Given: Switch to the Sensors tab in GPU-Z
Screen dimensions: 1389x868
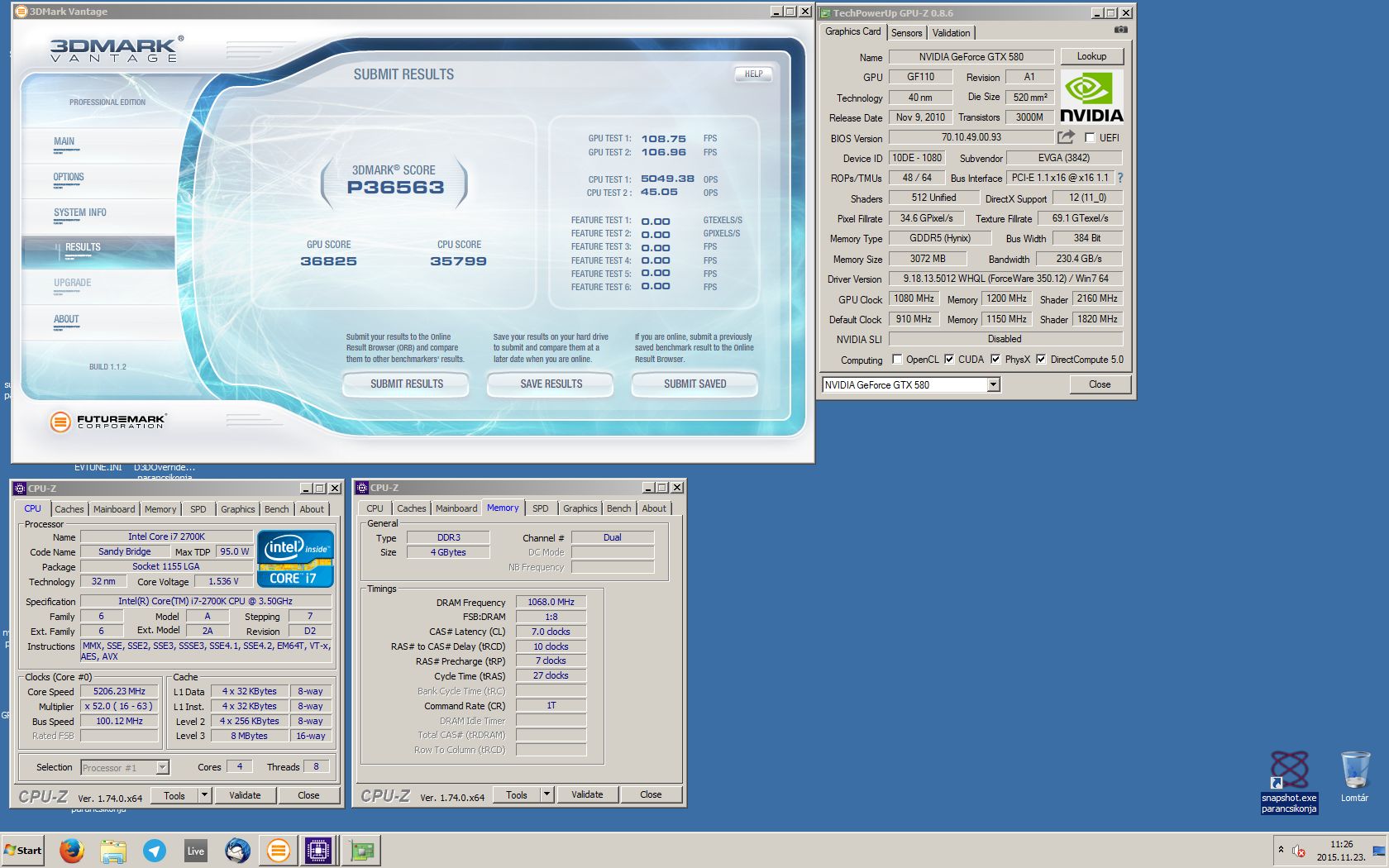Looking at the screenshot, I should coord(907,33).
